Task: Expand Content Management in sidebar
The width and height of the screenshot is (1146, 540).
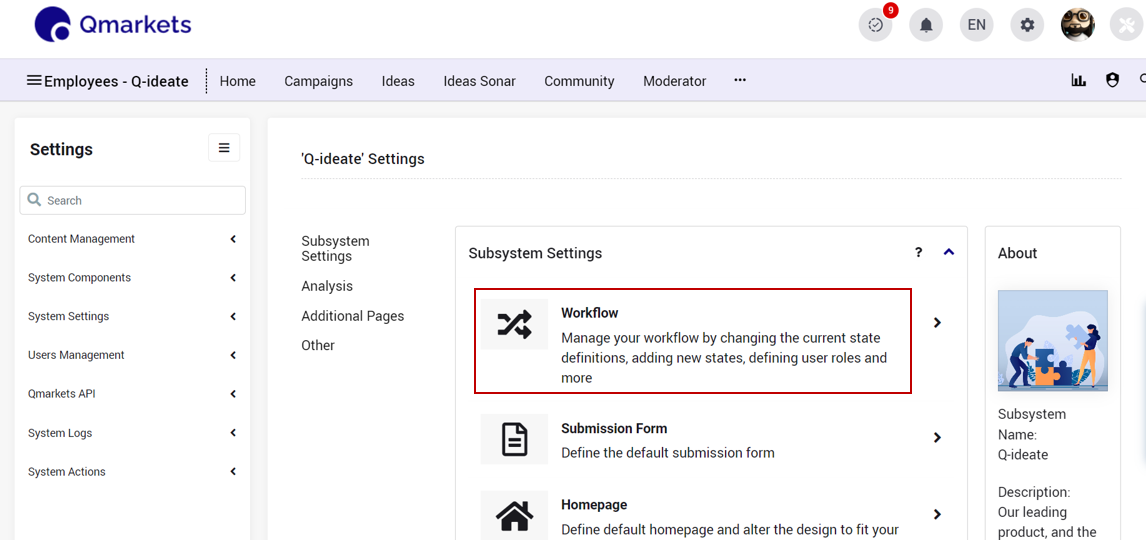Action: coord(132,239)
